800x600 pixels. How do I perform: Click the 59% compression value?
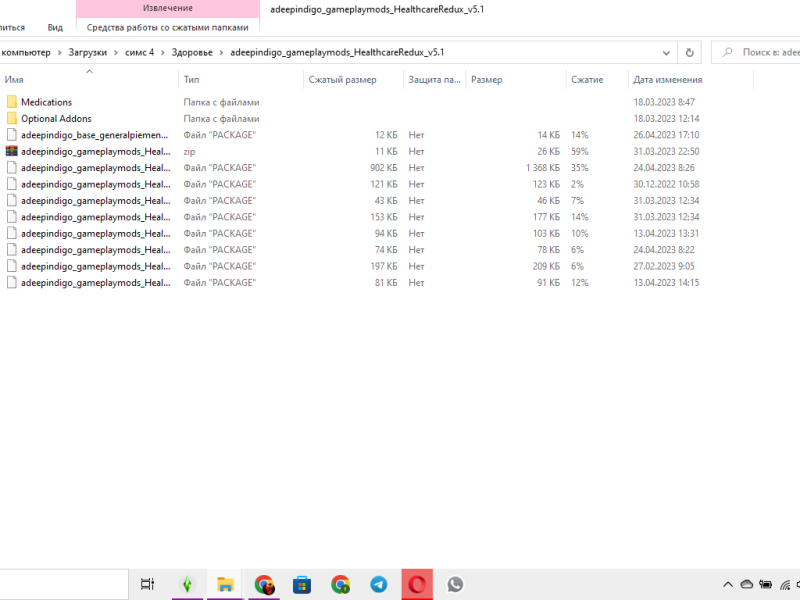pos(580,152)
